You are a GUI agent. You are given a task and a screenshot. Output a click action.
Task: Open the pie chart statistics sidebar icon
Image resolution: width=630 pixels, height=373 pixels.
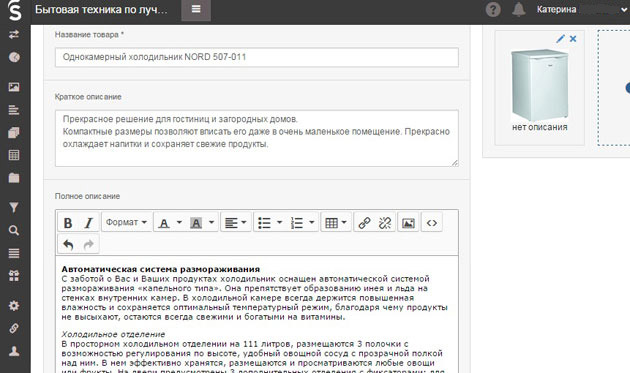point(14,57)
